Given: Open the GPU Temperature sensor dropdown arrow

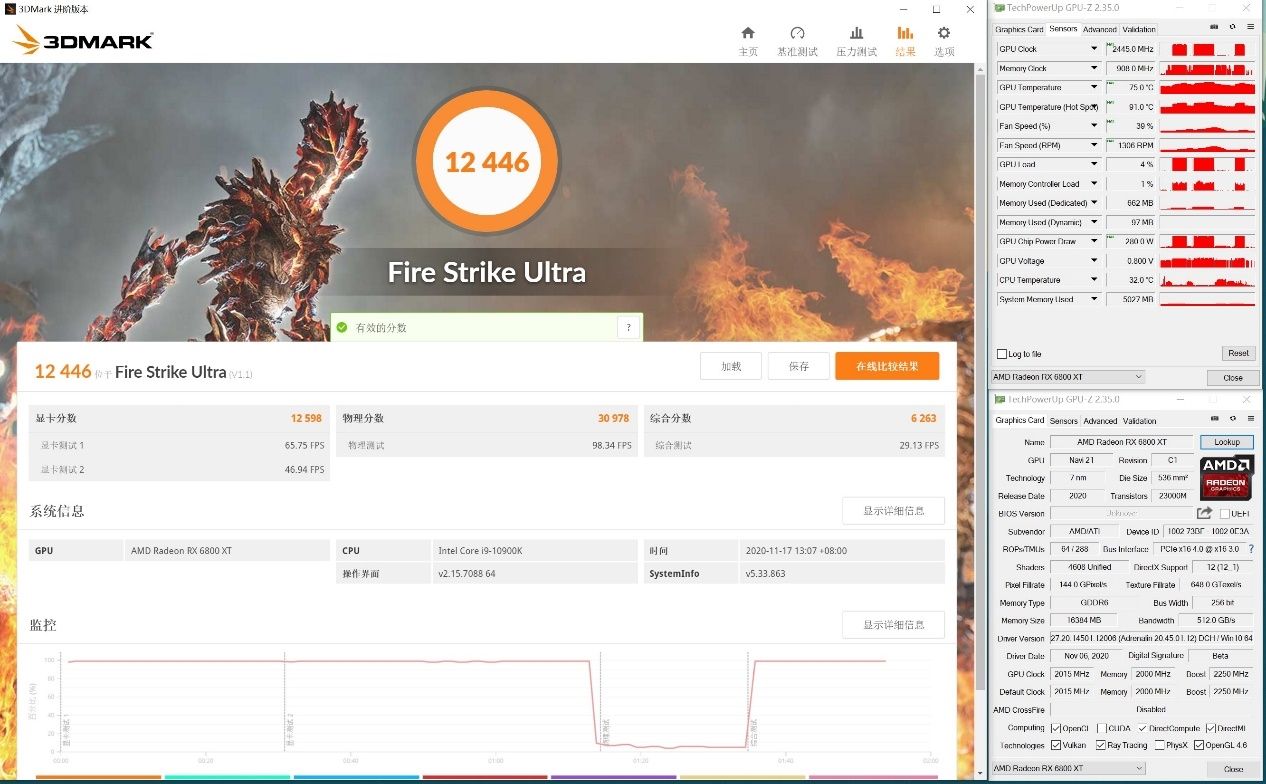Looking at the screenshot, I should point(1094,87).
